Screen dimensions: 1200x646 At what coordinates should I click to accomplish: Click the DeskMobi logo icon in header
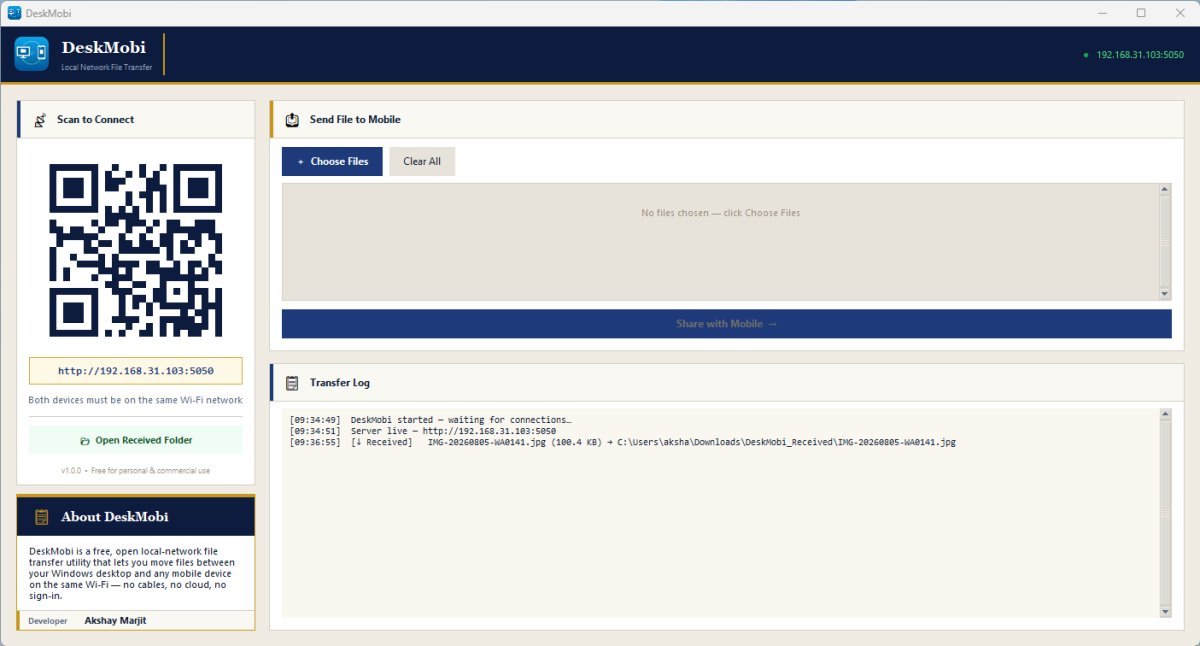(32, 54)
